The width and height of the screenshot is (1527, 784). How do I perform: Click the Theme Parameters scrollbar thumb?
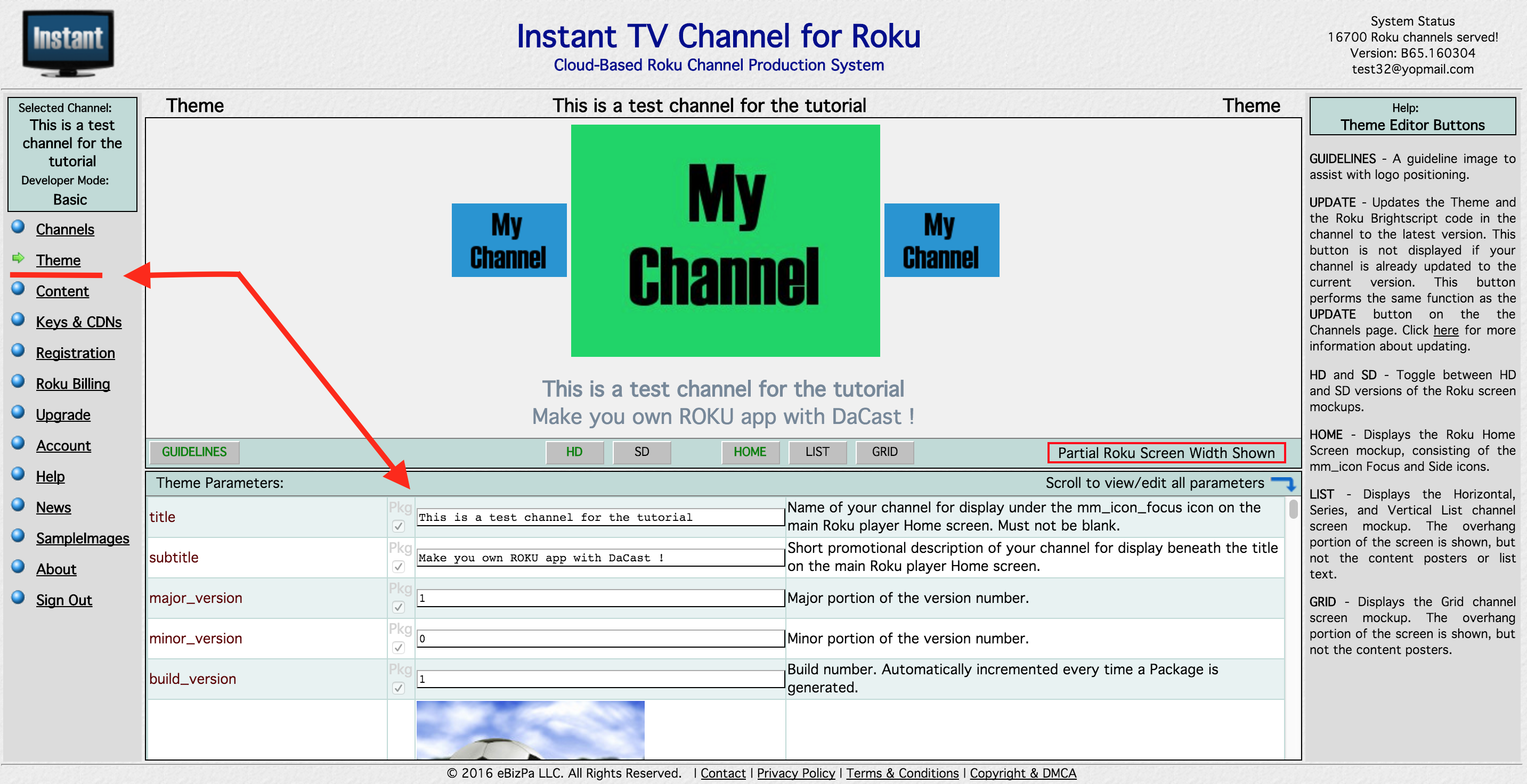1293,509
